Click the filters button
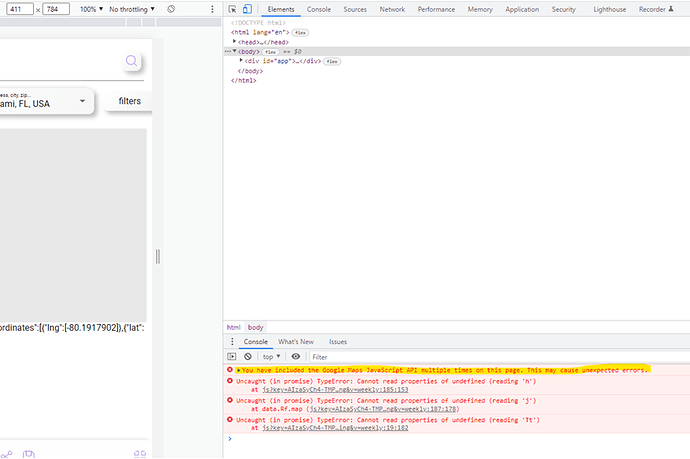The height and width of the screenshot is (459, 690). click(129, 101)
